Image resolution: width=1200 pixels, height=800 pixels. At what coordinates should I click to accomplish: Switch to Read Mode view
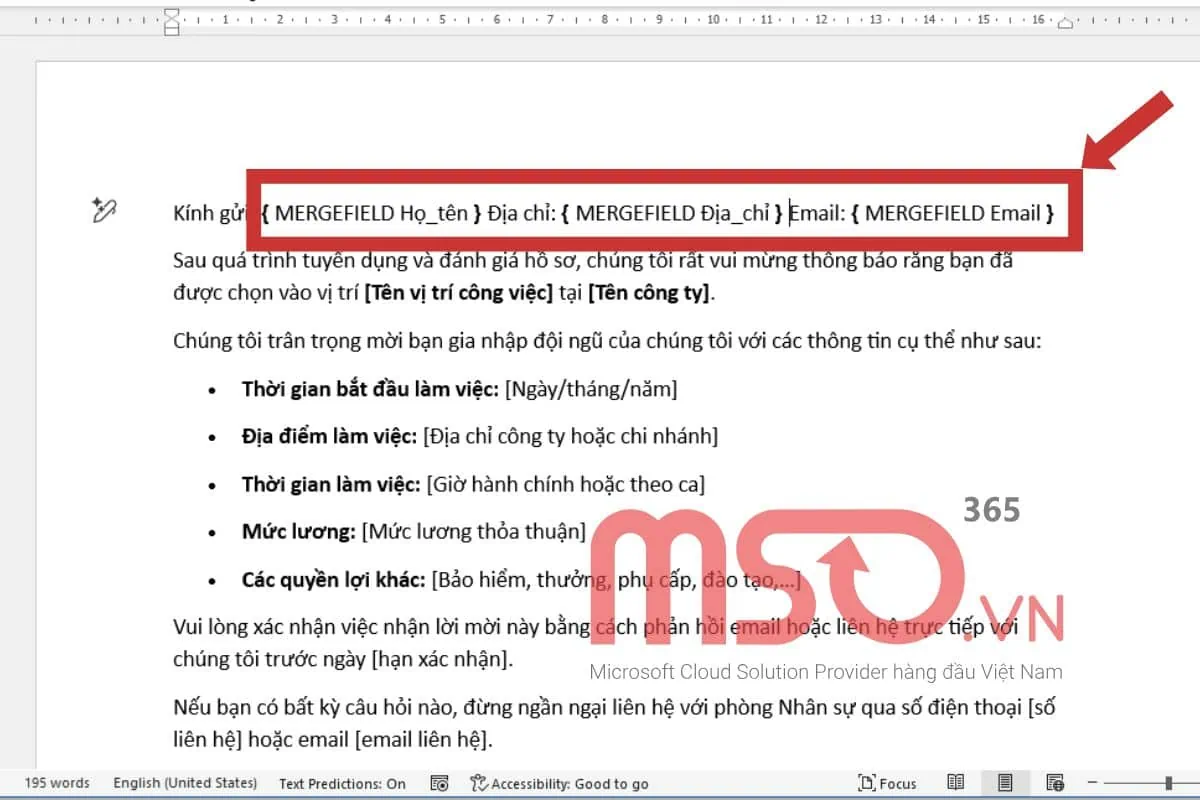click(956, 783)
